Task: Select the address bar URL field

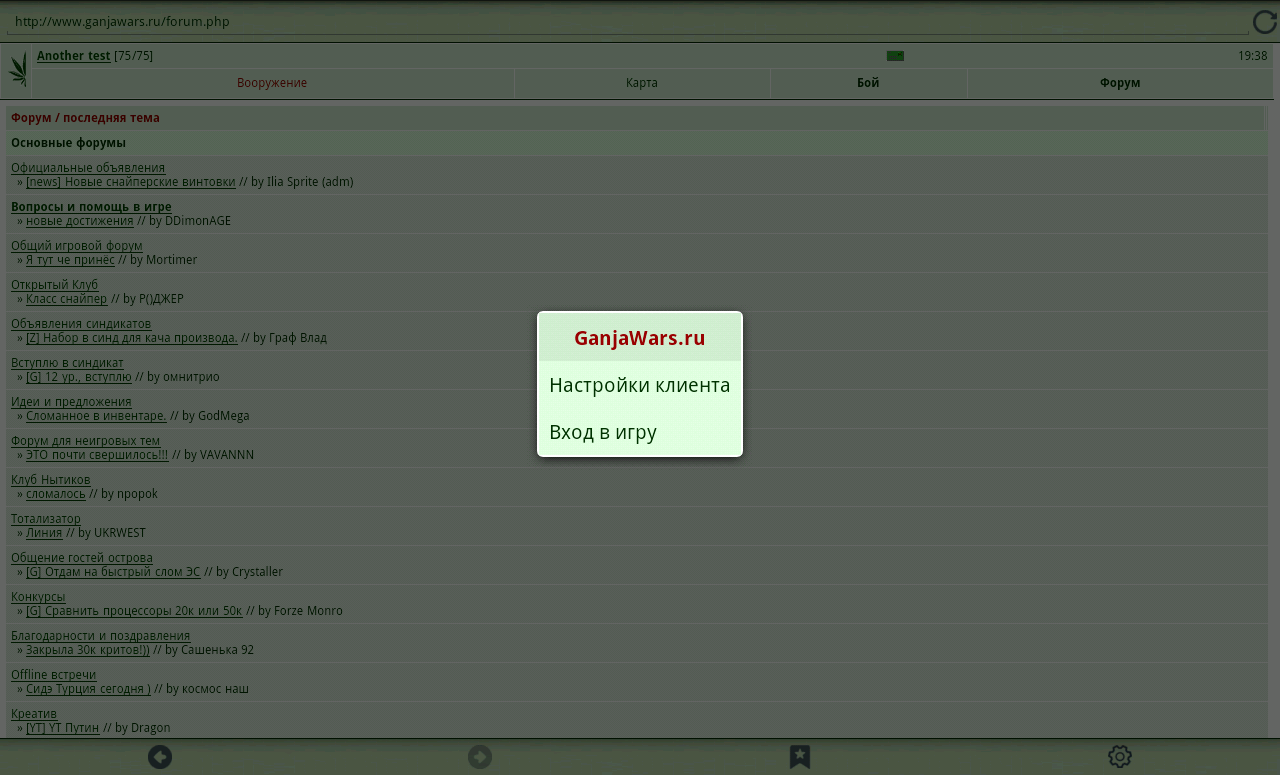Action: (626, 22)
